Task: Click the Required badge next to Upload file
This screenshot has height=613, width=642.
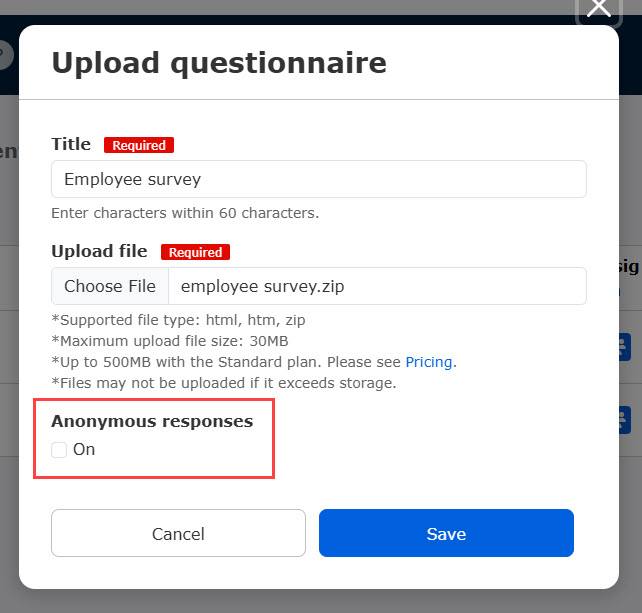Action: pos(195,252)
